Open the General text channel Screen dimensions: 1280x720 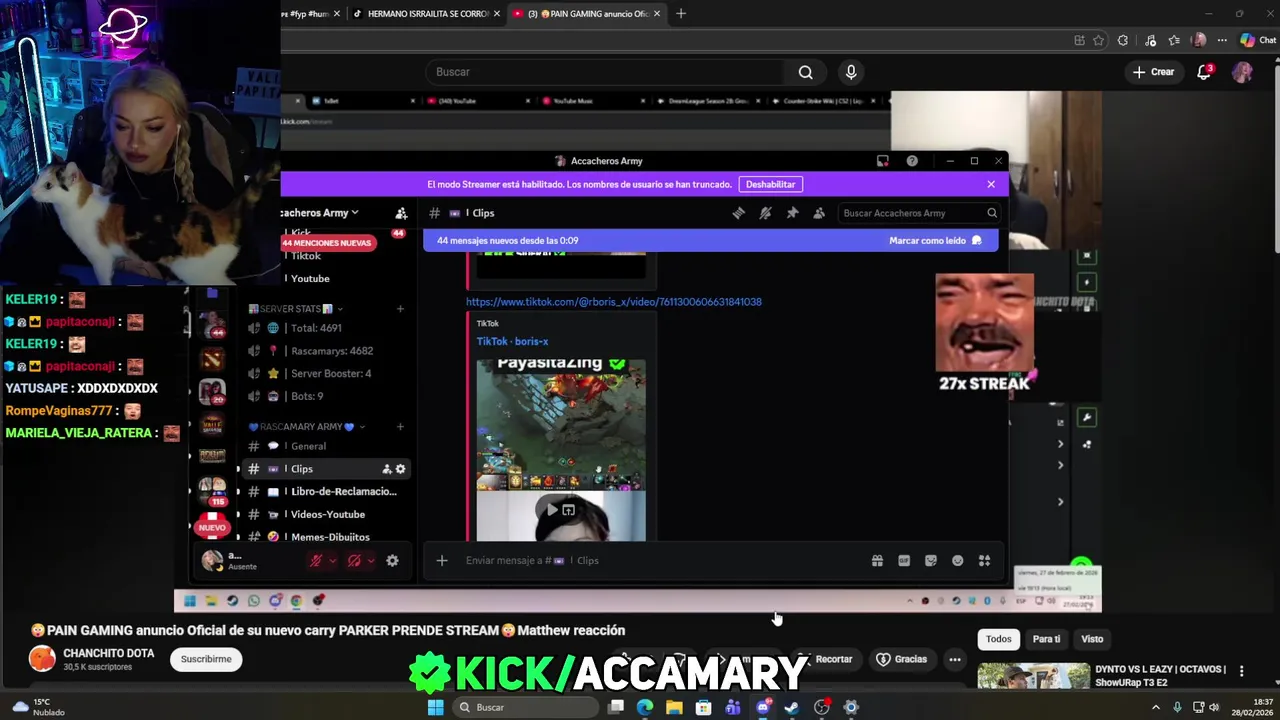(327, 446)
